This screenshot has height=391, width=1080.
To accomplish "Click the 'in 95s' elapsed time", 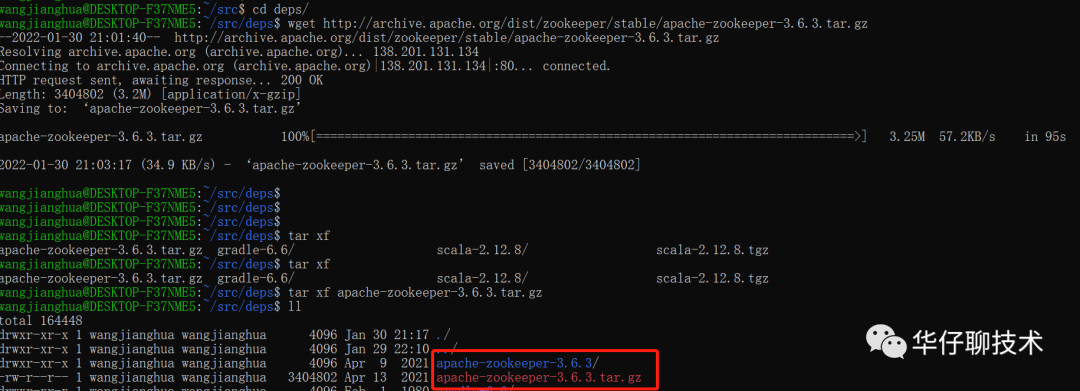I will click(1045, 136).
